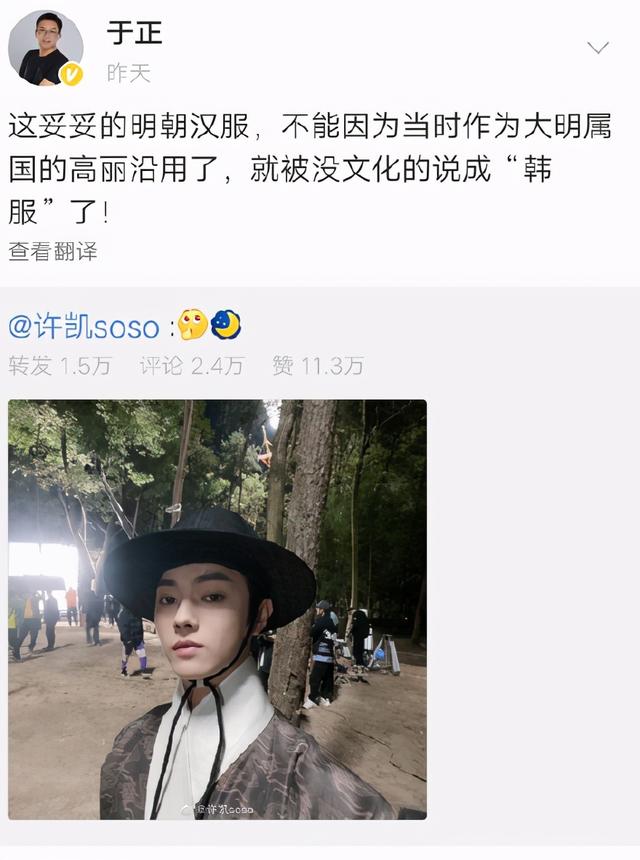Image resolution: width=640 pixels, height=860 pixels.
Task: View the 赞 11.3万 likes
Action: tap(318, 366)
